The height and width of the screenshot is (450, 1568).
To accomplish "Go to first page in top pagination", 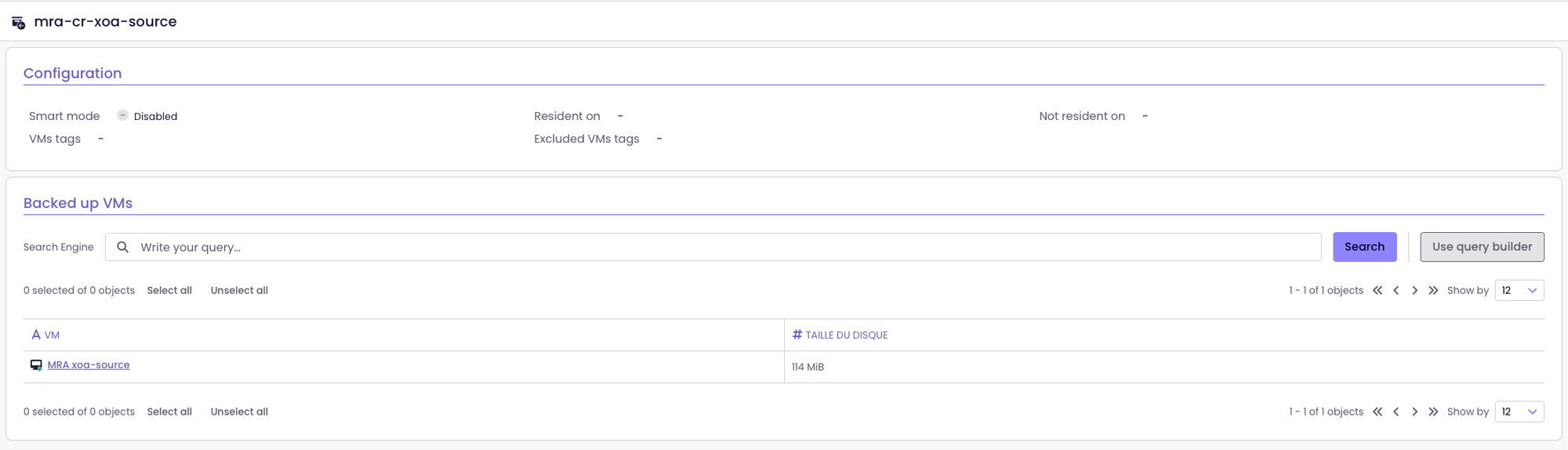I will click(1377, 290).
